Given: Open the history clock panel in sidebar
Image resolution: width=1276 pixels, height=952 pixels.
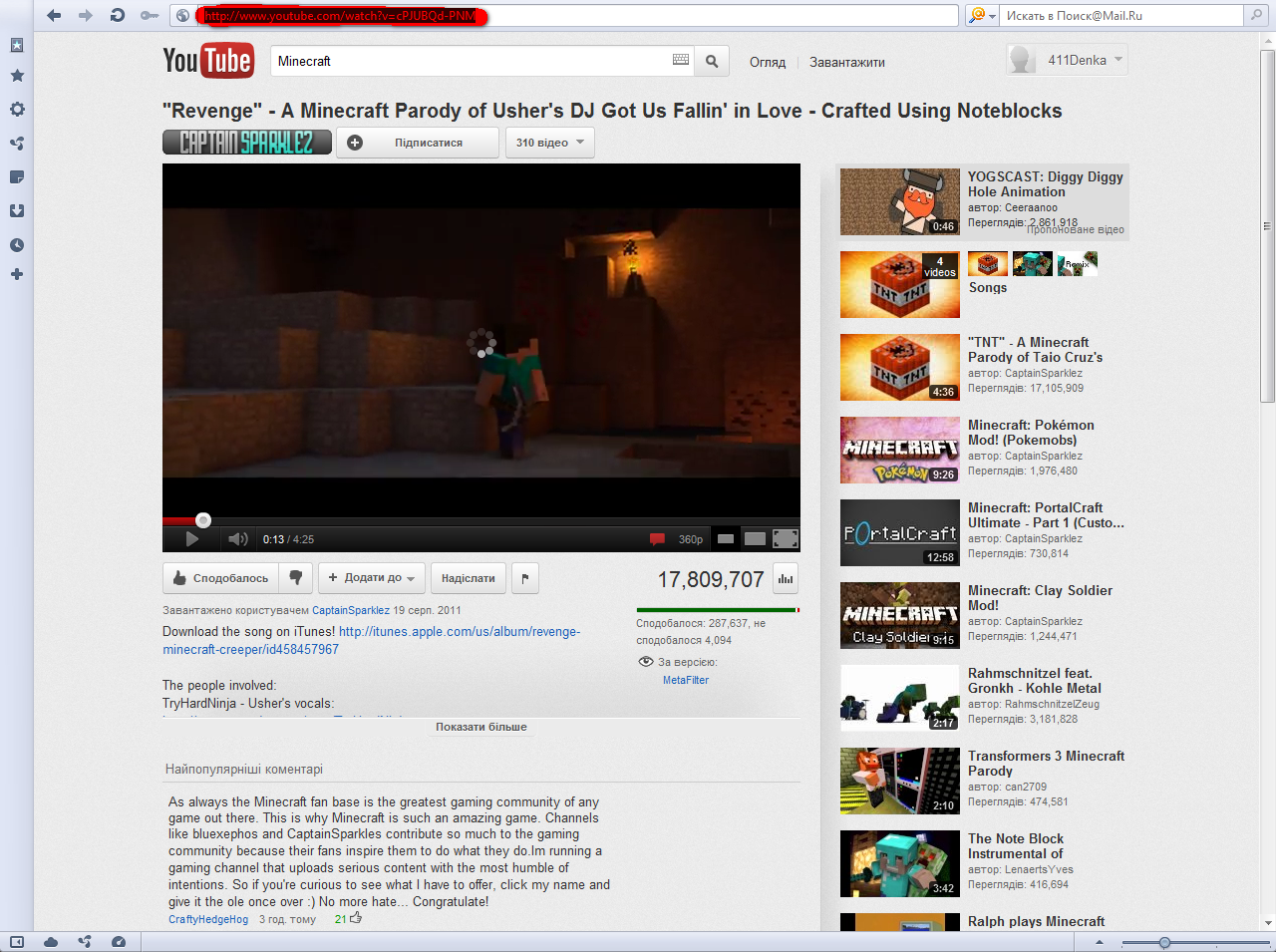Looking at the screenshot, I should 17,245.
